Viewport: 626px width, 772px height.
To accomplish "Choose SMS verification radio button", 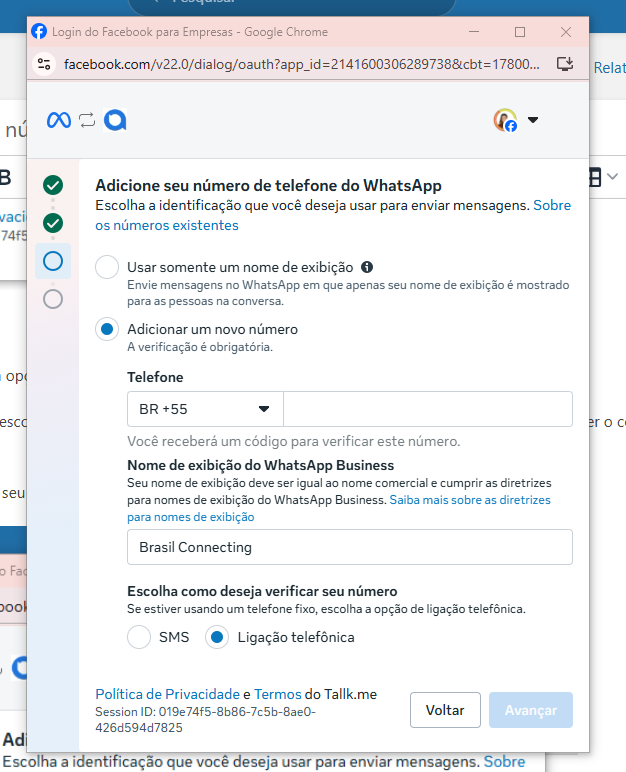I will point(139,637).
